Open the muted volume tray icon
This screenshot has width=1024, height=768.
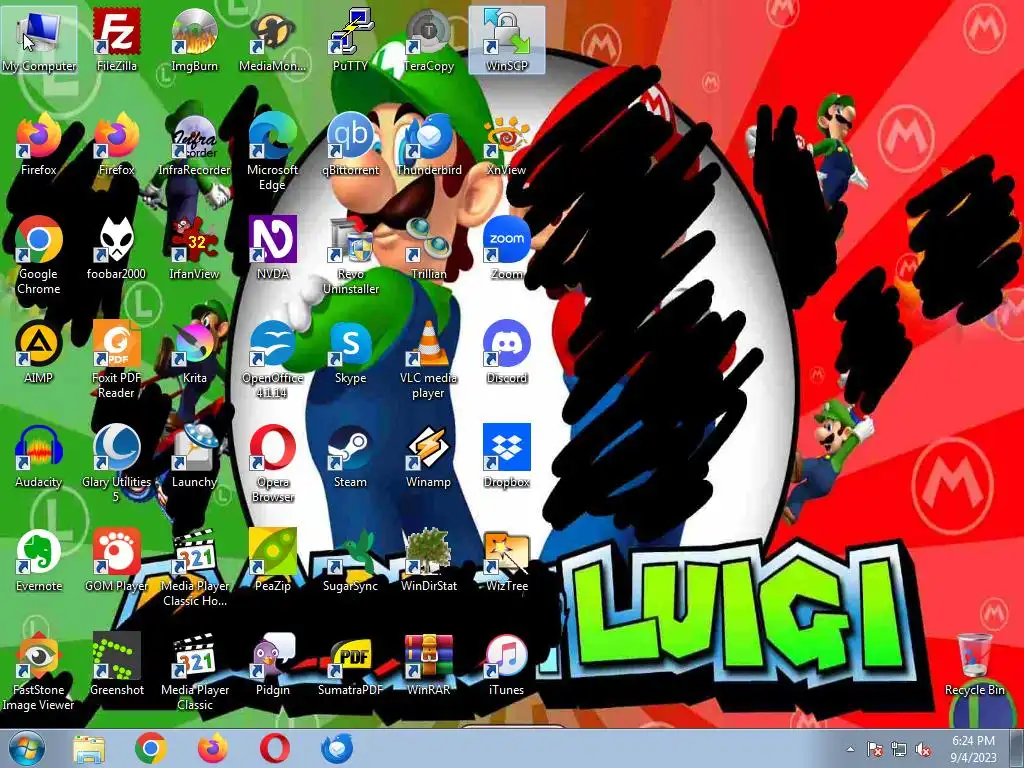click(923, 749)
